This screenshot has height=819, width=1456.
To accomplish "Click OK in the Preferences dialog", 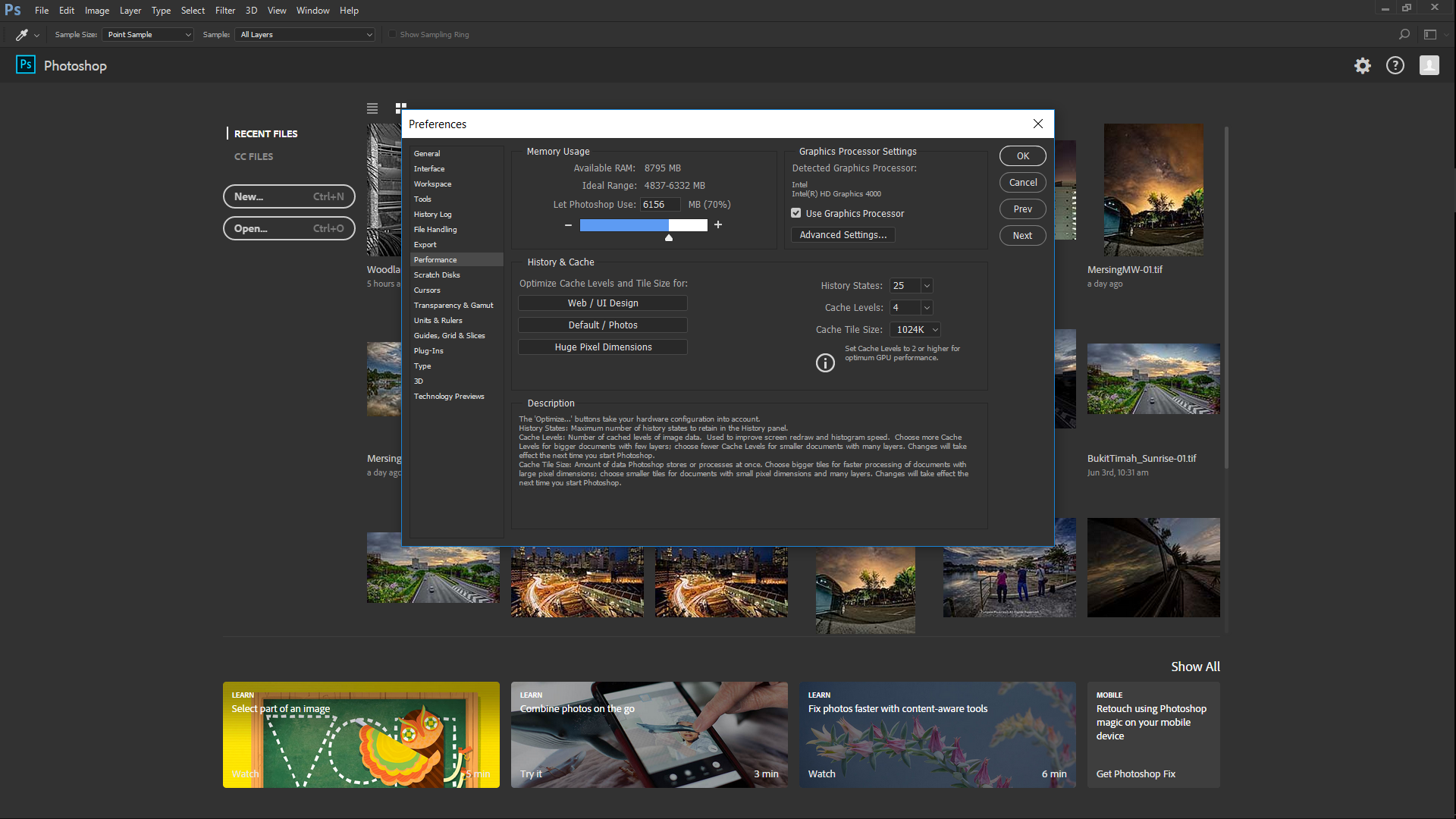I will pos(1023,155).
